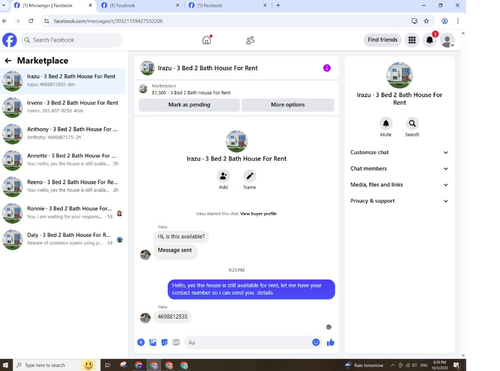Image resolution: width=500 pixels, height=371 pixels.
Task: Switch to second Facebook browser tab
Action: (140, 5)
